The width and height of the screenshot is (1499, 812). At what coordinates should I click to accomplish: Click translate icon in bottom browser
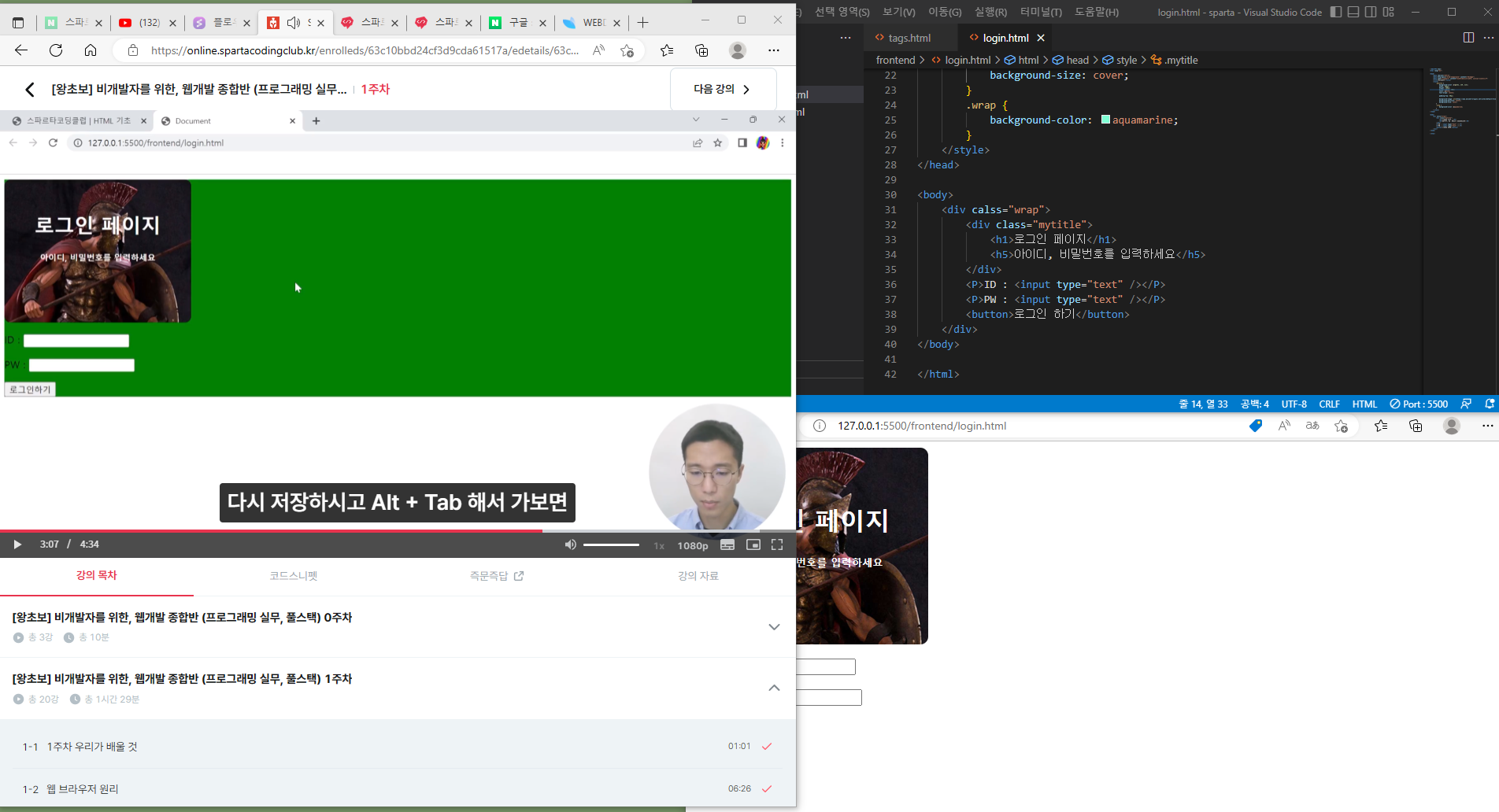coord(1312,426)
